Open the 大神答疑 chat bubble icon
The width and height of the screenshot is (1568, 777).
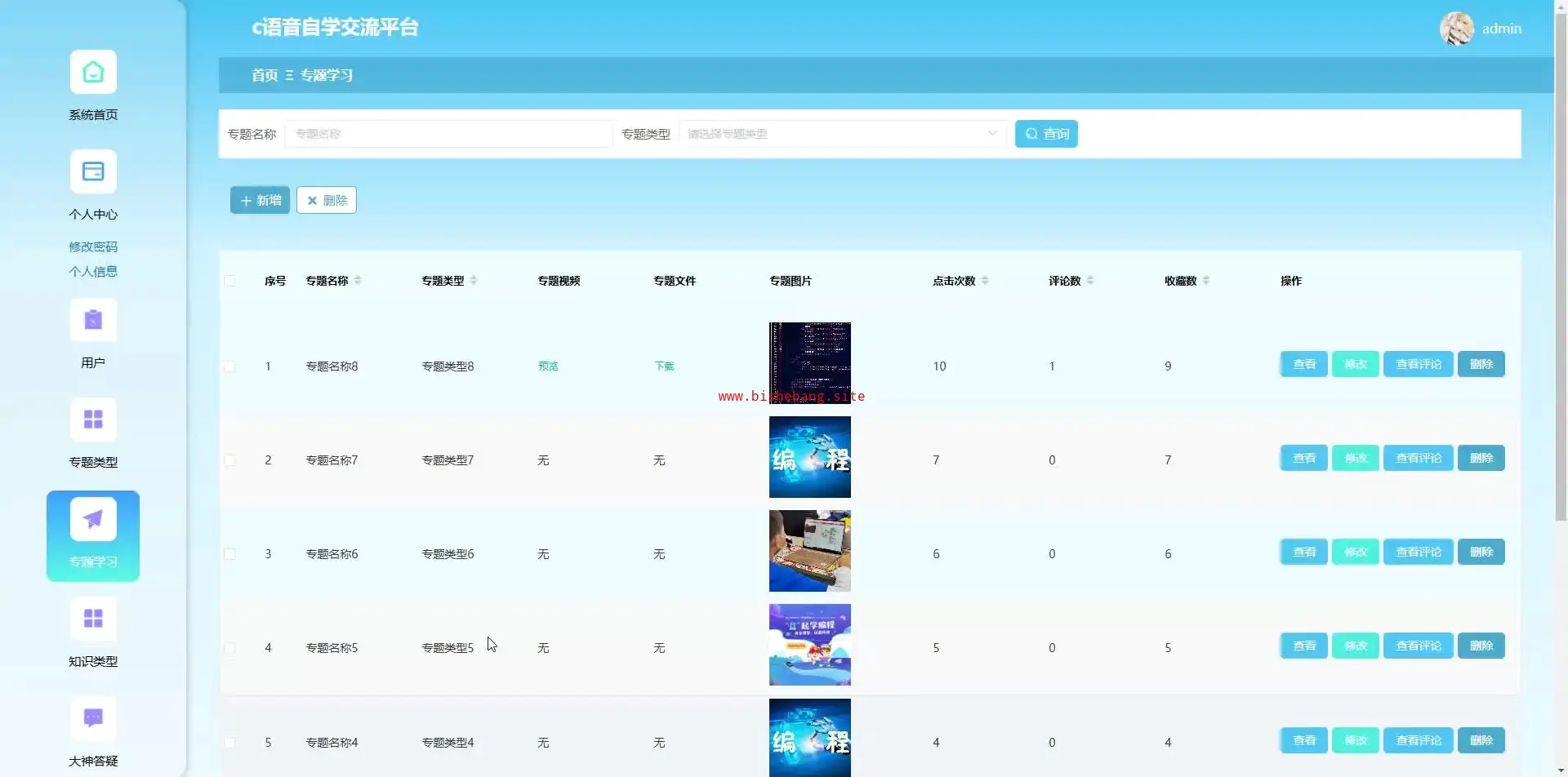pyautogui.click(x=93, y=718)
